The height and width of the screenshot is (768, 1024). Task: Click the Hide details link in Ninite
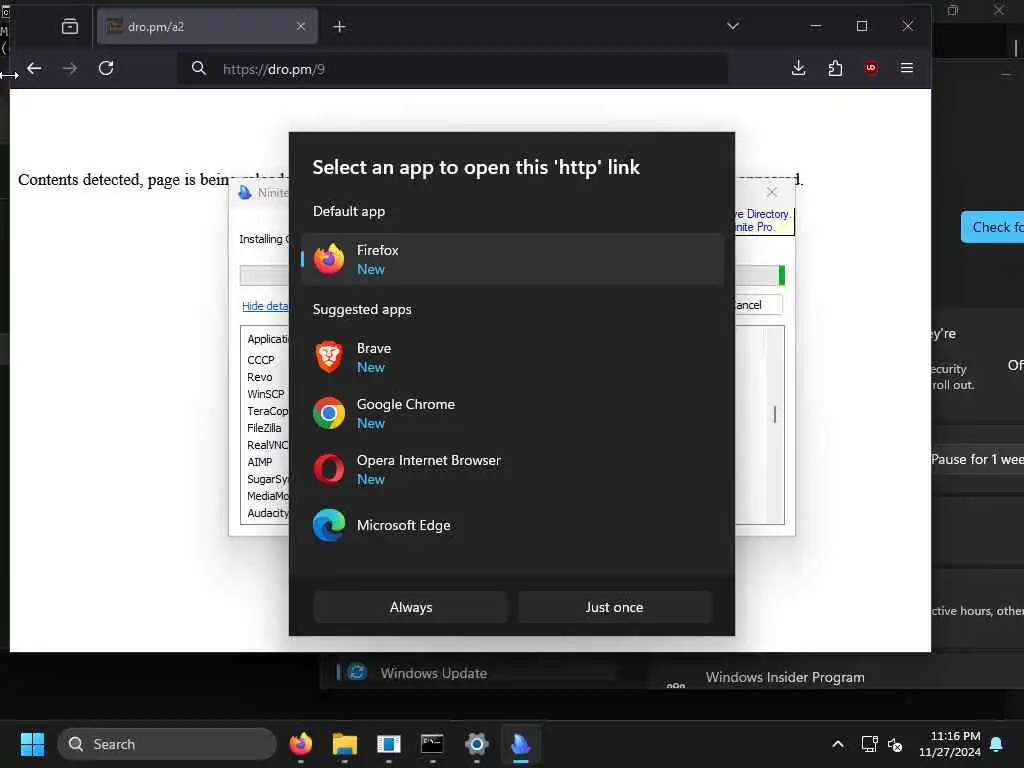[x=265, y=306]
